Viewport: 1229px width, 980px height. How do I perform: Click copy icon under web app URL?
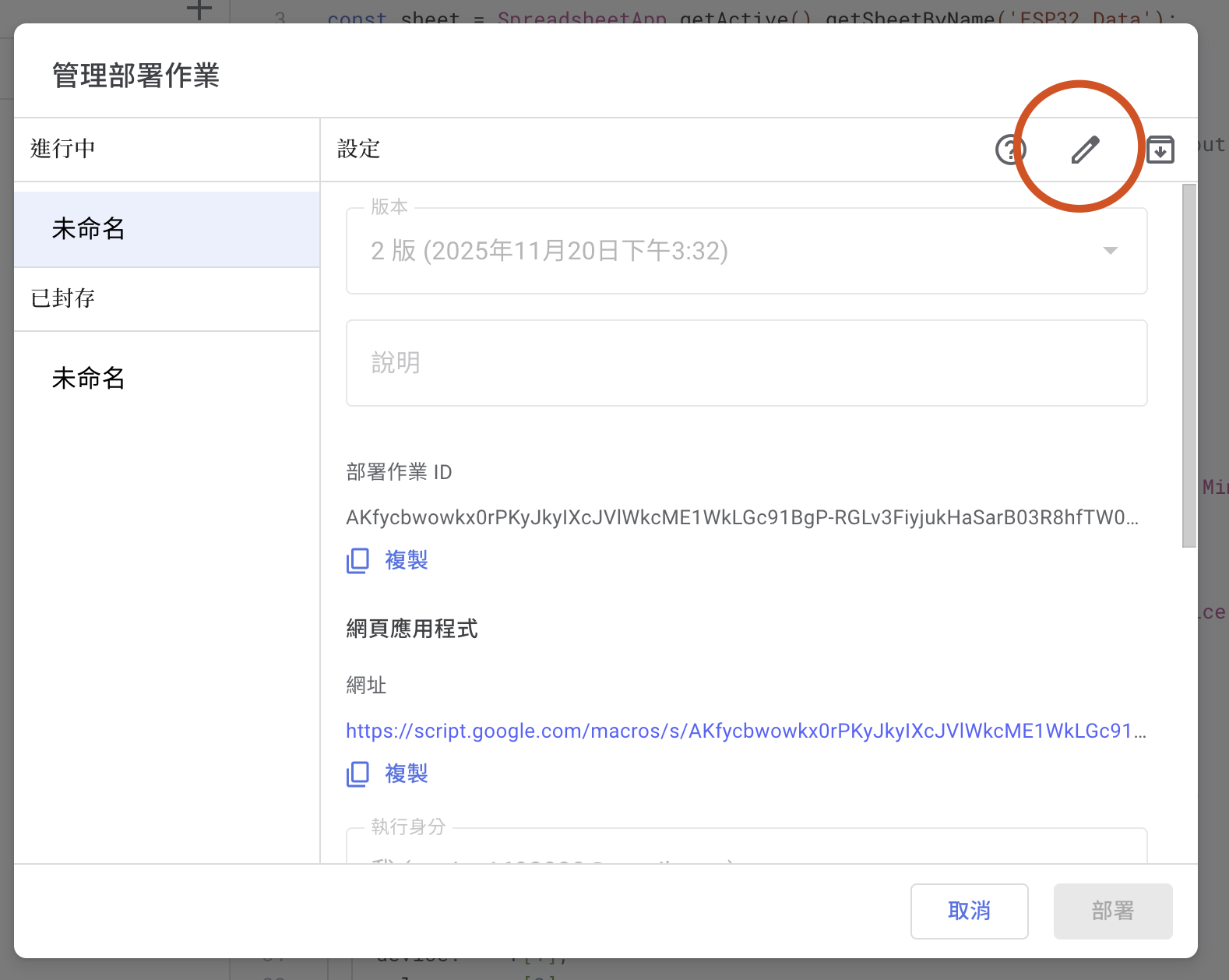point(357,774)
